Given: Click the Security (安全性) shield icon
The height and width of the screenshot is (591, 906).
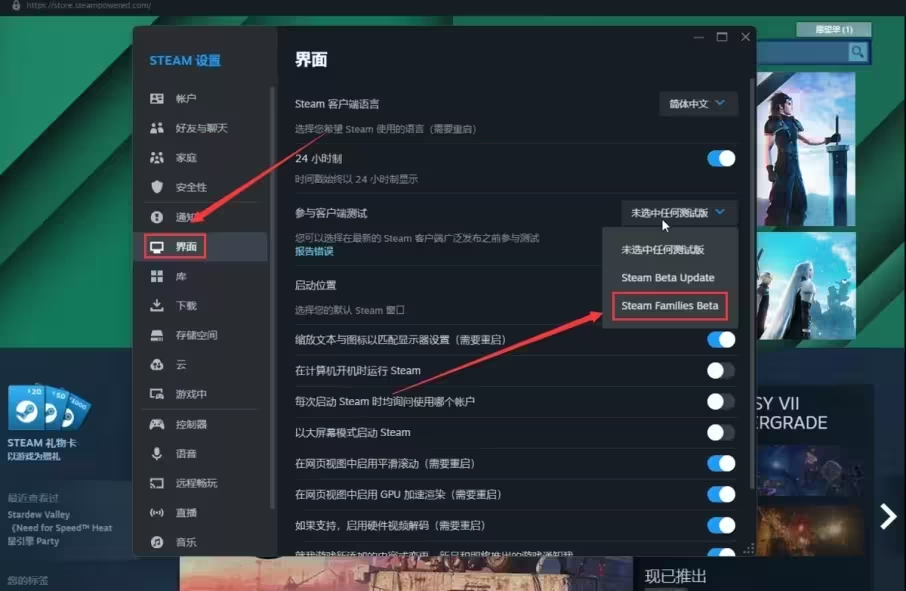Looking at the screenshot, I should 157,187.
